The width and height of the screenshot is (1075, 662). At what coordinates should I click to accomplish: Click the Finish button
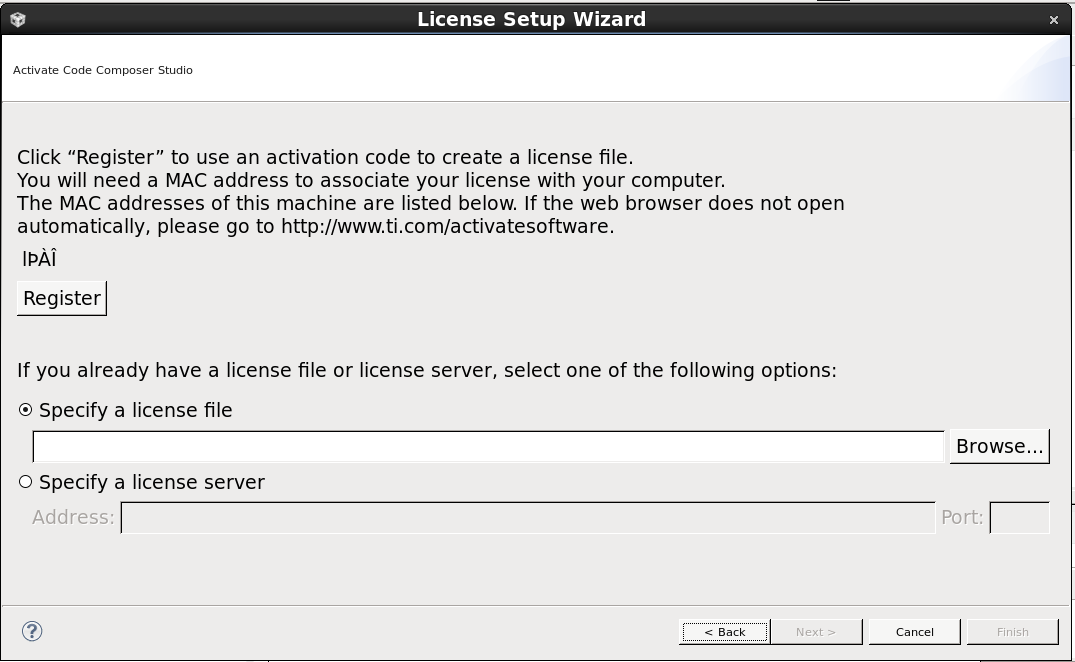coord(1013,632)
